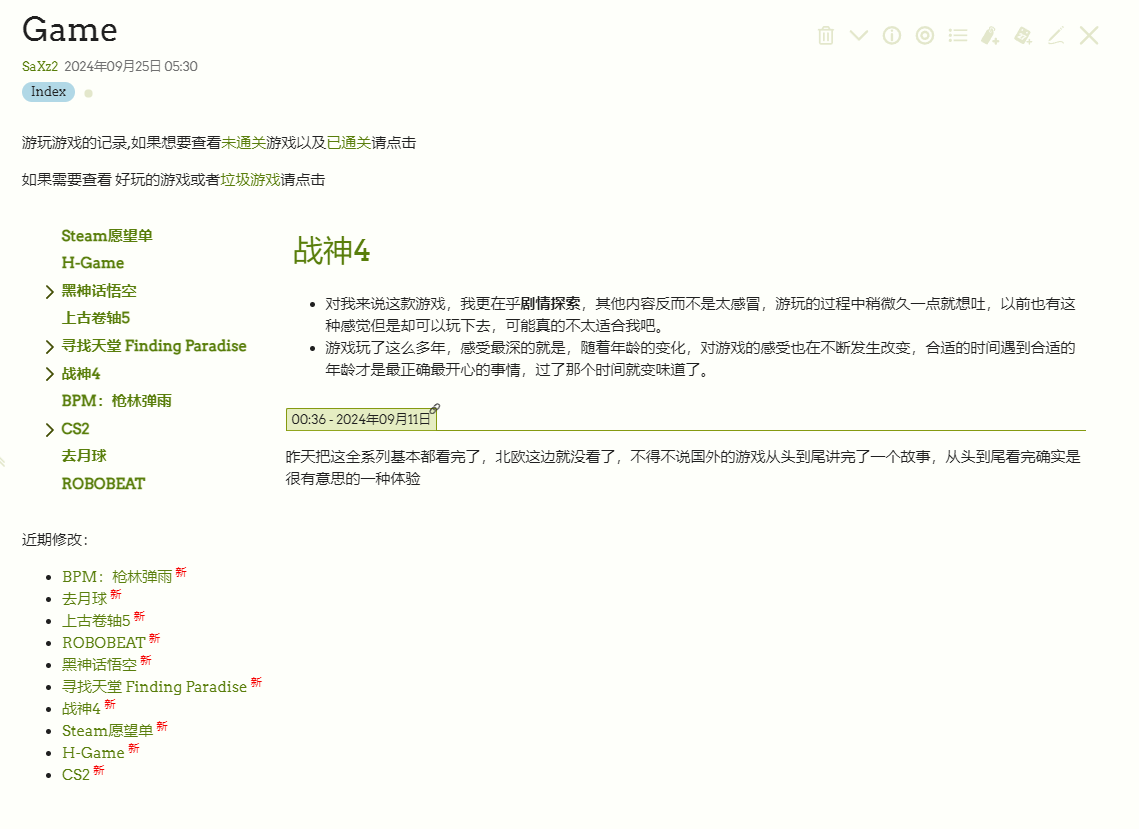
Task: Click the bulleted list toolbar icon
Action: click(957, 35)
